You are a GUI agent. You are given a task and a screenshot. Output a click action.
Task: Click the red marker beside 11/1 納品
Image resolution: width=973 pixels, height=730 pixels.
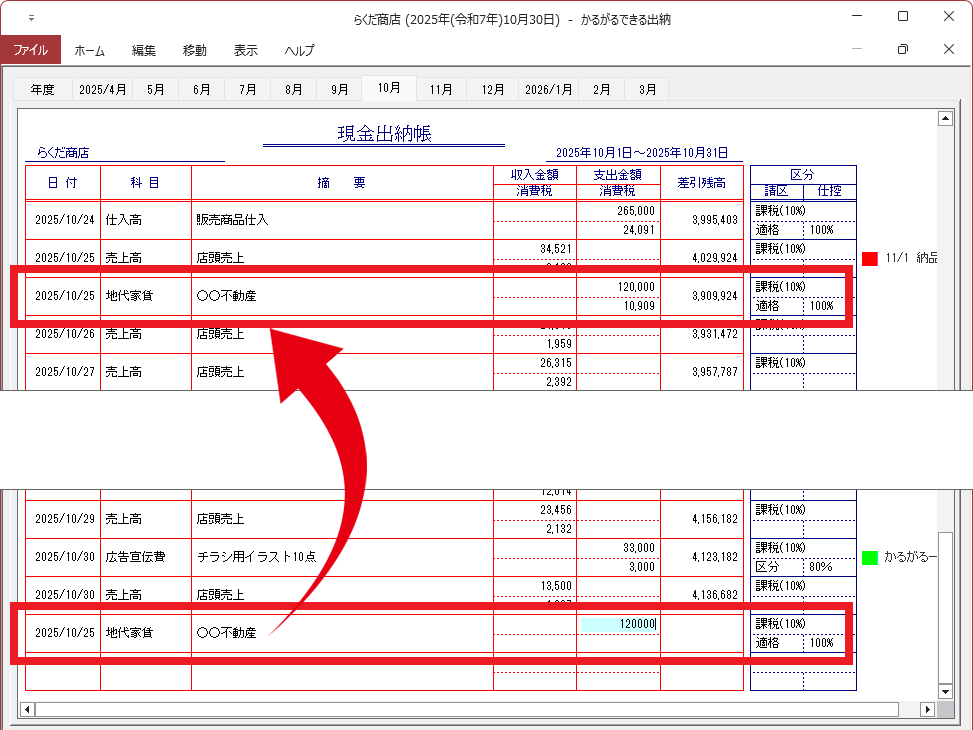coord(869,259)
